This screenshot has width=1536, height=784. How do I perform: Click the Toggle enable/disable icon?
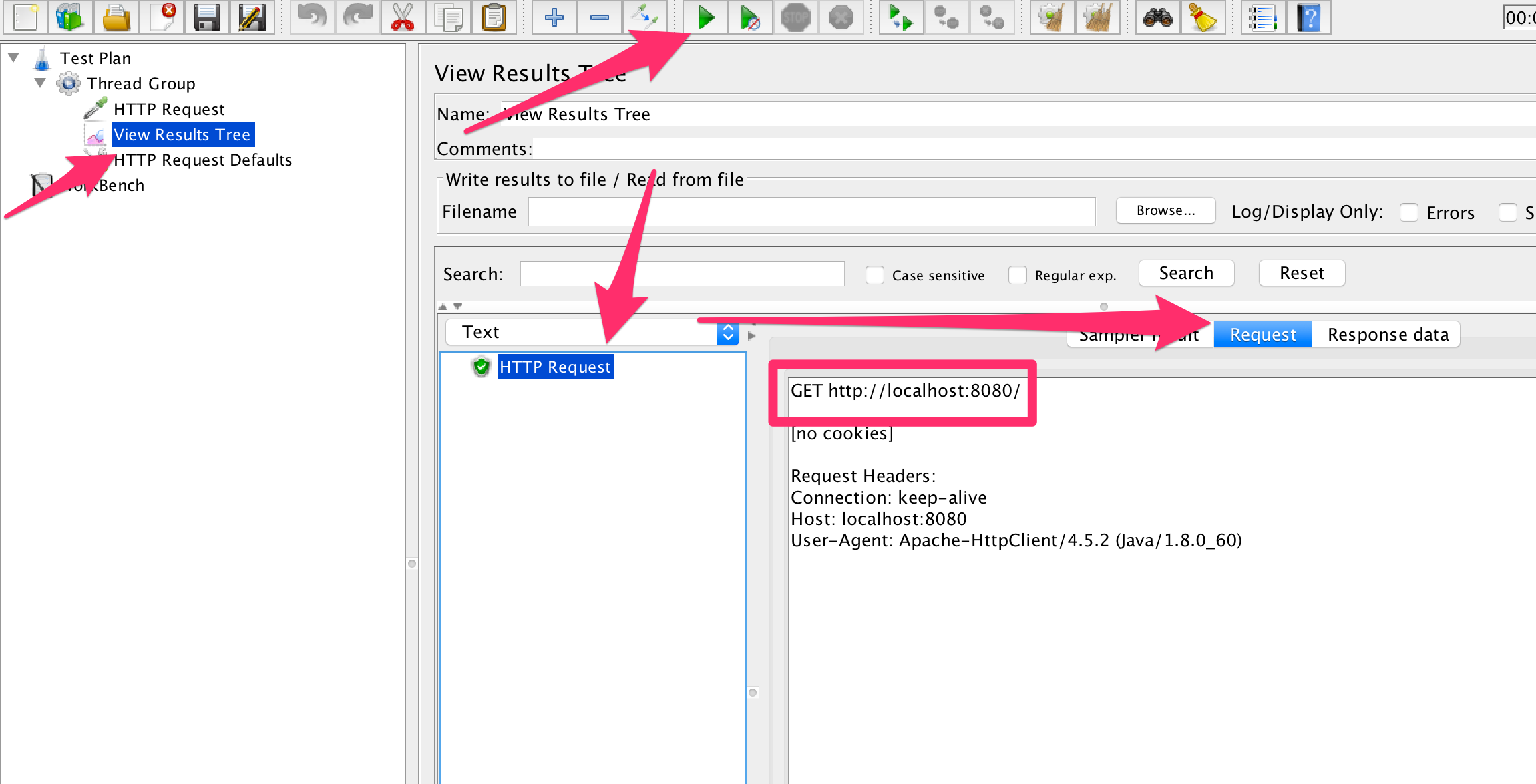click(x=644, y=17)
